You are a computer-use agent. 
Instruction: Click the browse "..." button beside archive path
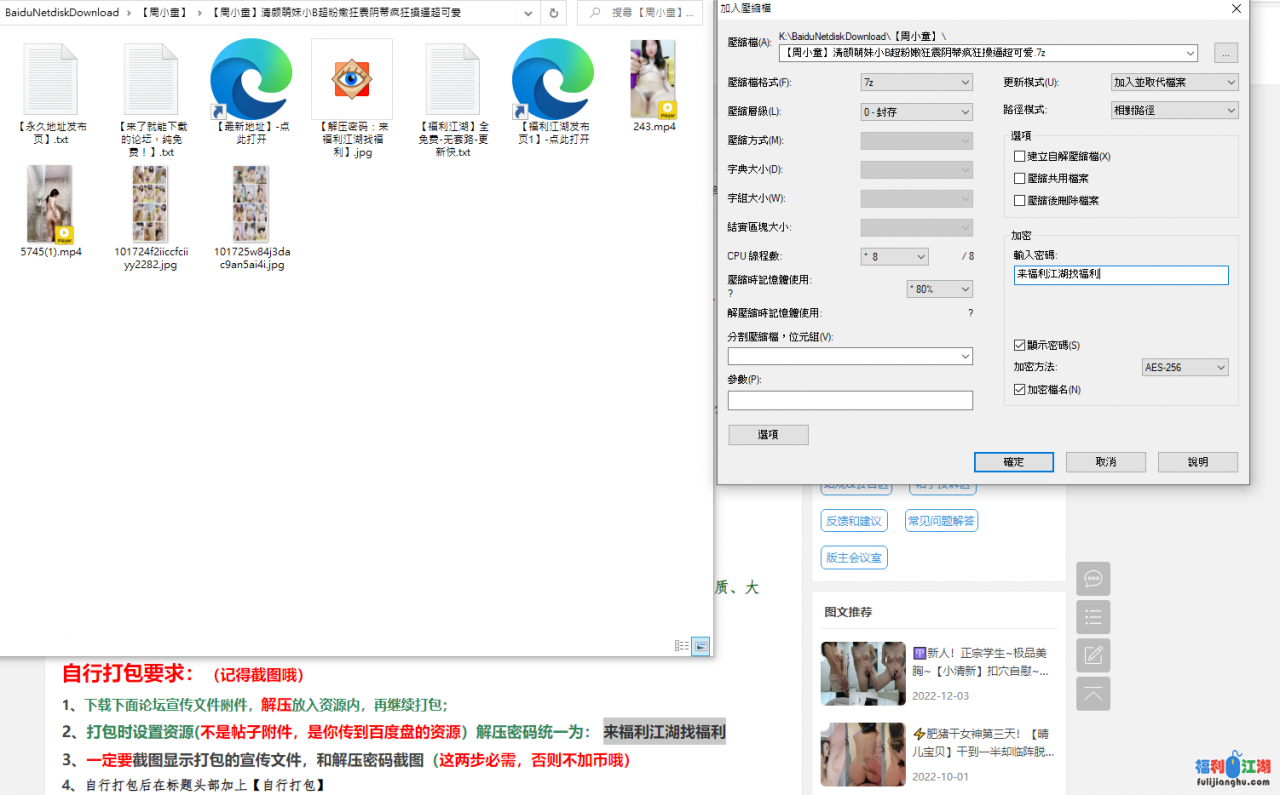coord(1226,53)
